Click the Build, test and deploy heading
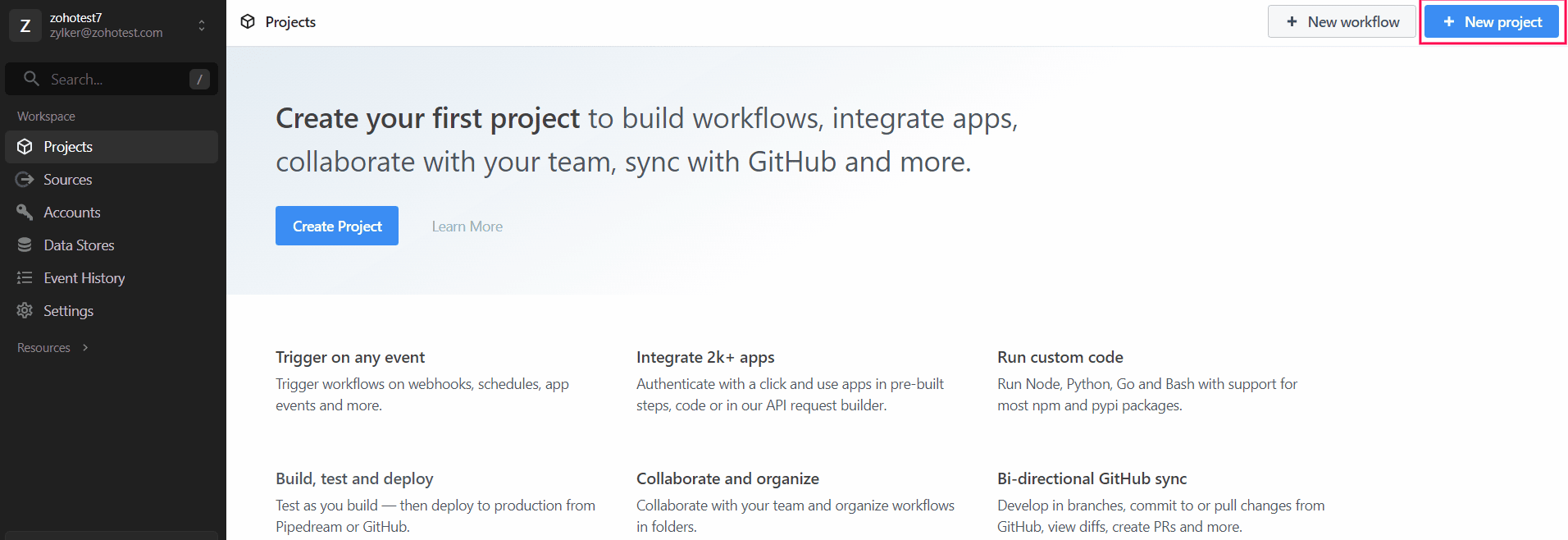This screenshot has width=1568, height=540. [x=354, y=478]
